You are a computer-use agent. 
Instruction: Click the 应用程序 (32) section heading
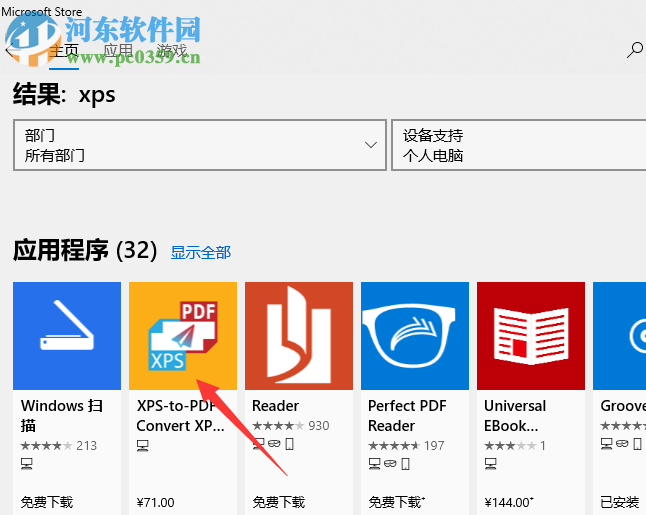(x=85, y=250)
